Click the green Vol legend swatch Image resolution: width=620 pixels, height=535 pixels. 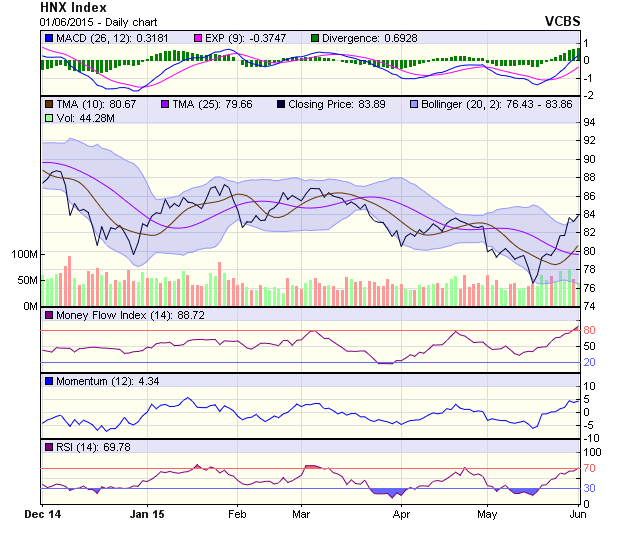pos(50,118)
